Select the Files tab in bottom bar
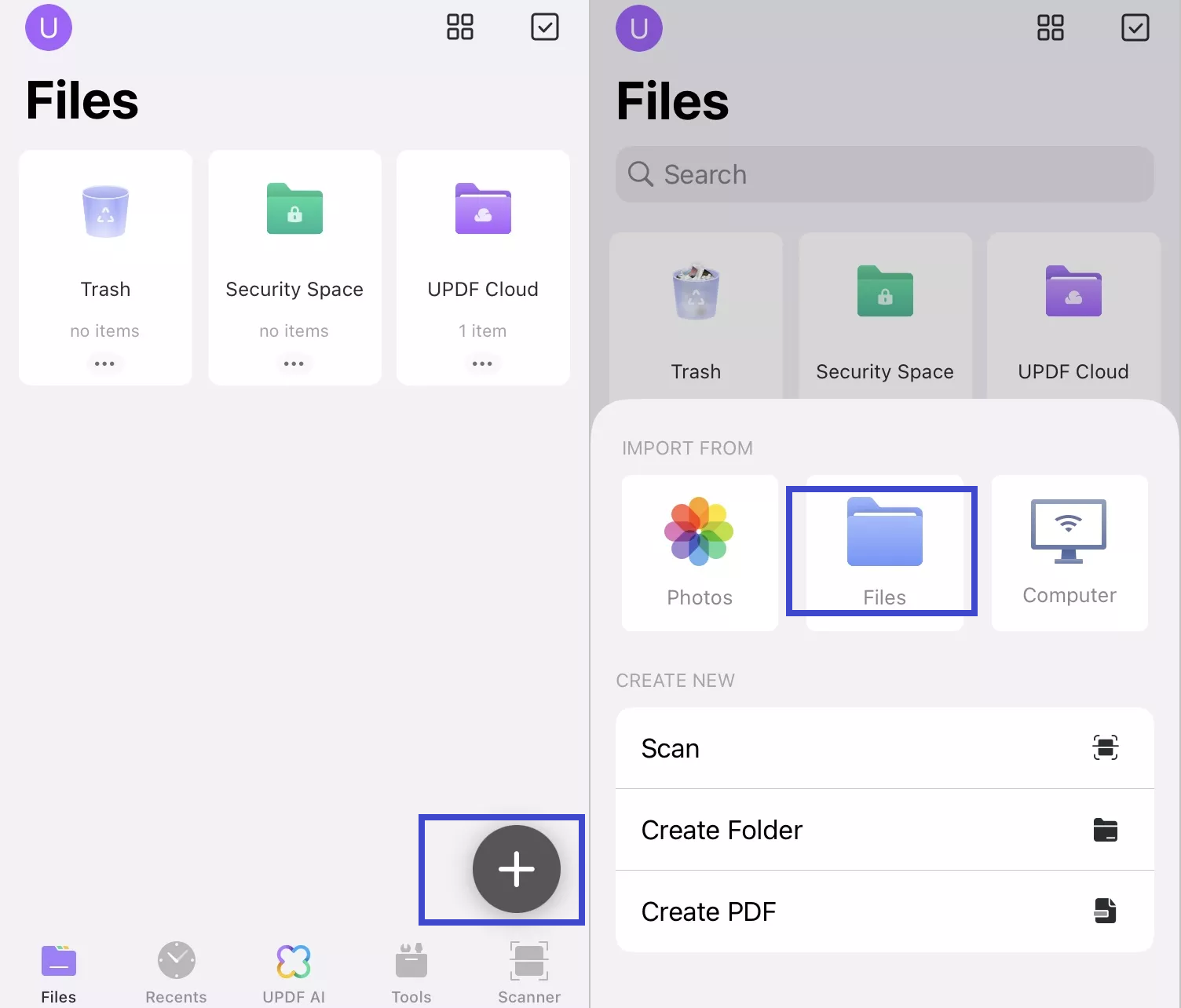Image resolution: width=1181 pixels, height=1008 pixels. pos(59,973)
